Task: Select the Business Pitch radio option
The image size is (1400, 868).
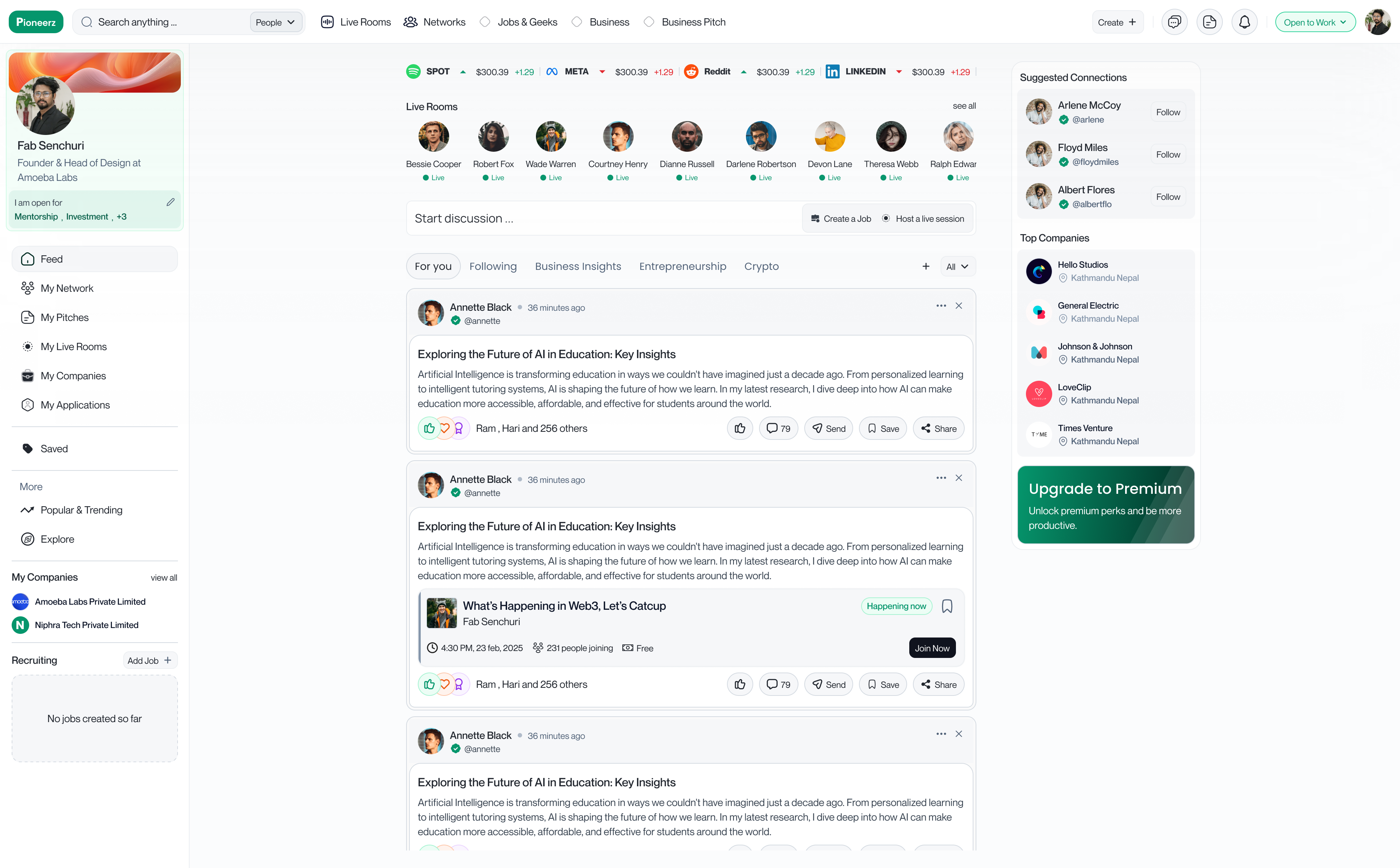Action: (x=649, y=22)
